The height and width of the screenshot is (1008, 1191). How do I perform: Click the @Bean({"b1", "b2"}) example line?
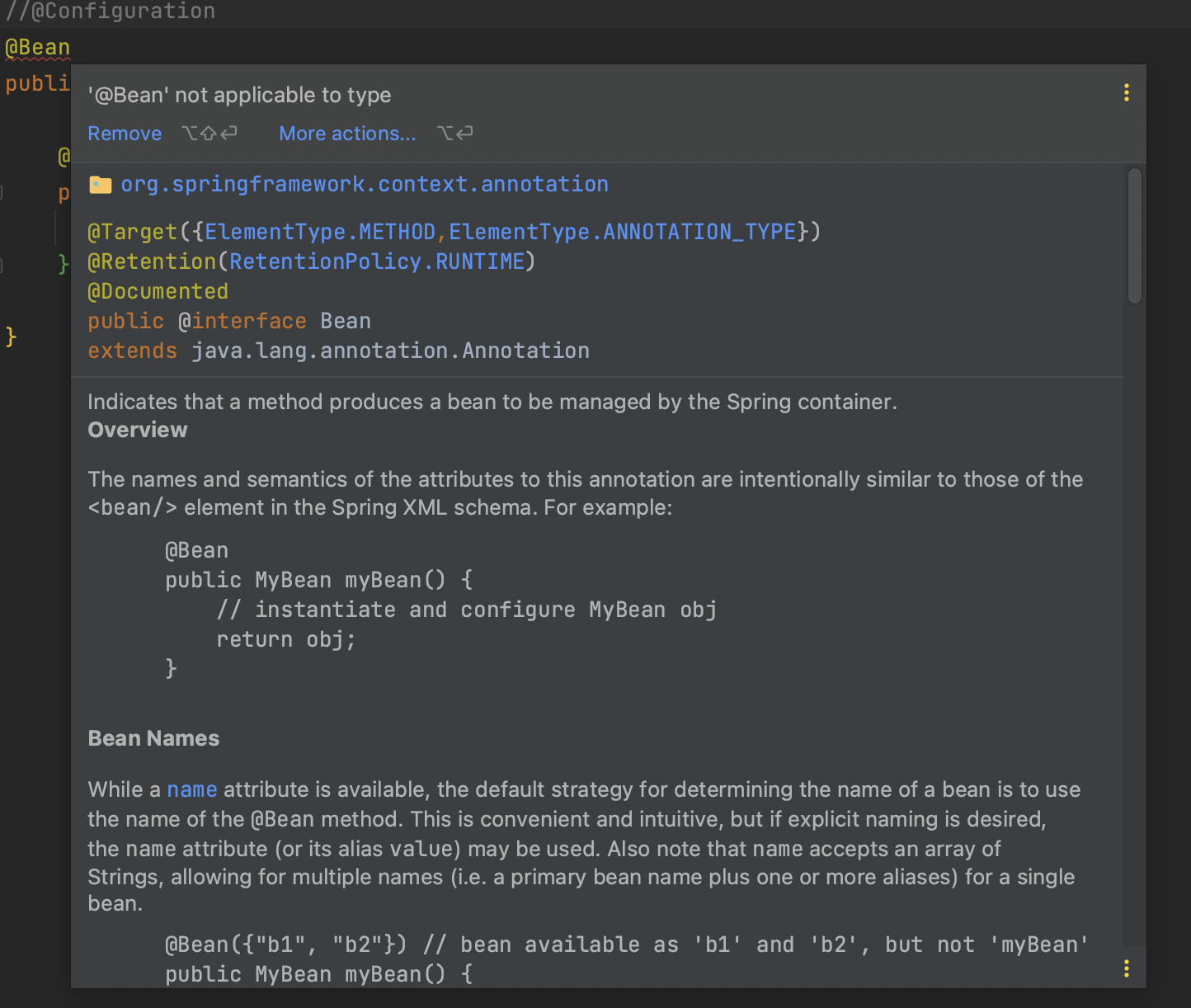click(x=627, y=944)
